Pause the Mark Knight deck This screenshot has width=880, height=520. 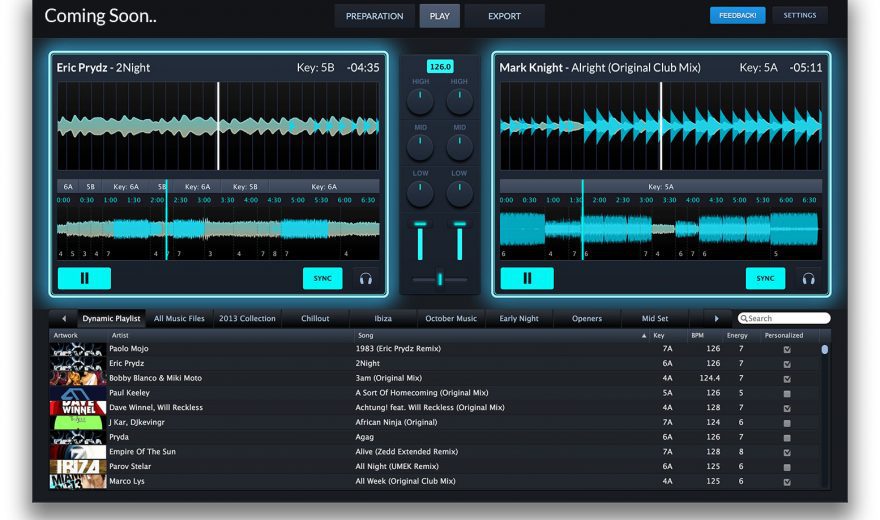coord(527,278)
